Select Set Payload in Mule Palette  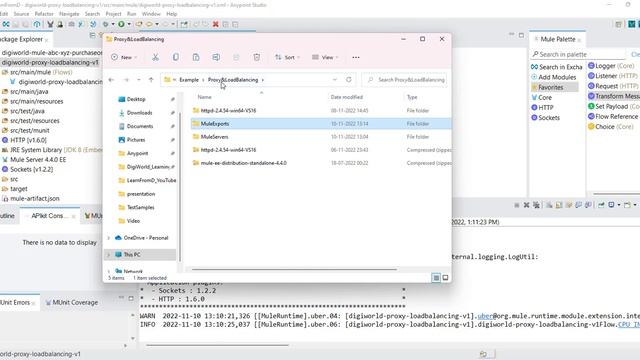(x=613, y=106)
